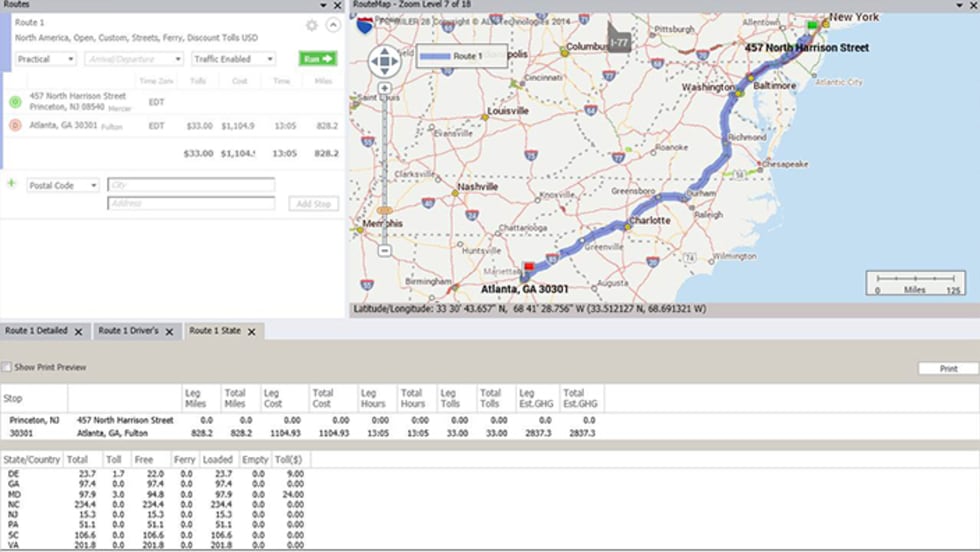Click the red Atlanta destination stop marker
The image size is (980, 552).
pyautogui.click(x=15, y=126)
